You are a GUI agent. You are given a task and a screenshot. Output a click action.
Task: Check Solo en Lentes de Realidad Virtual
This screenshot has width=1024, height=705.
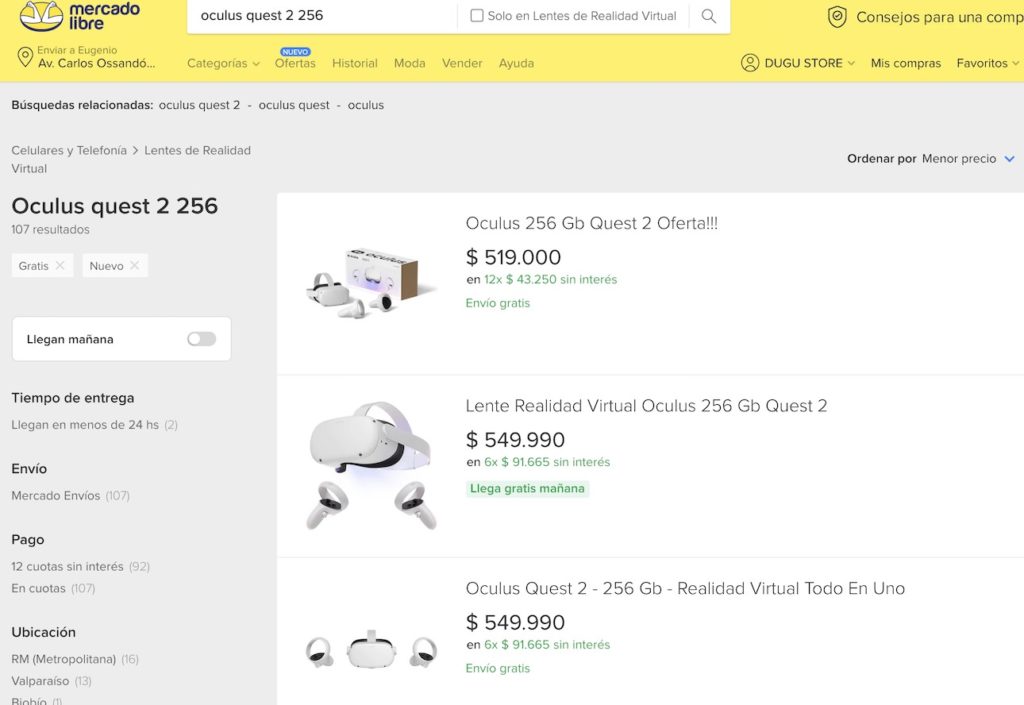click(477, 16)
